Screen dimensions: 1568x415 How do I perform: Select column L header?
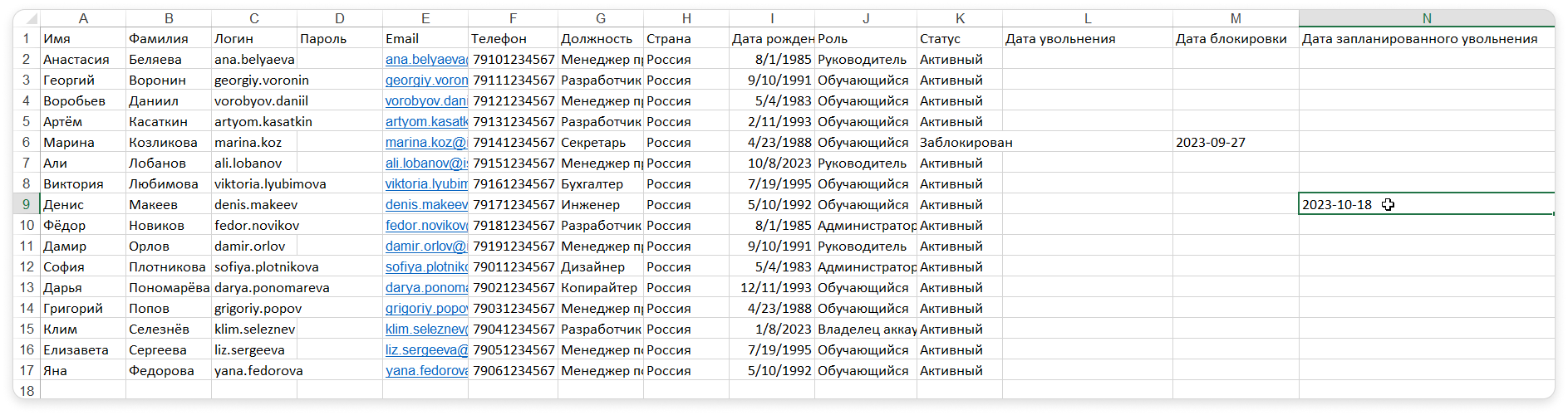1088,18
